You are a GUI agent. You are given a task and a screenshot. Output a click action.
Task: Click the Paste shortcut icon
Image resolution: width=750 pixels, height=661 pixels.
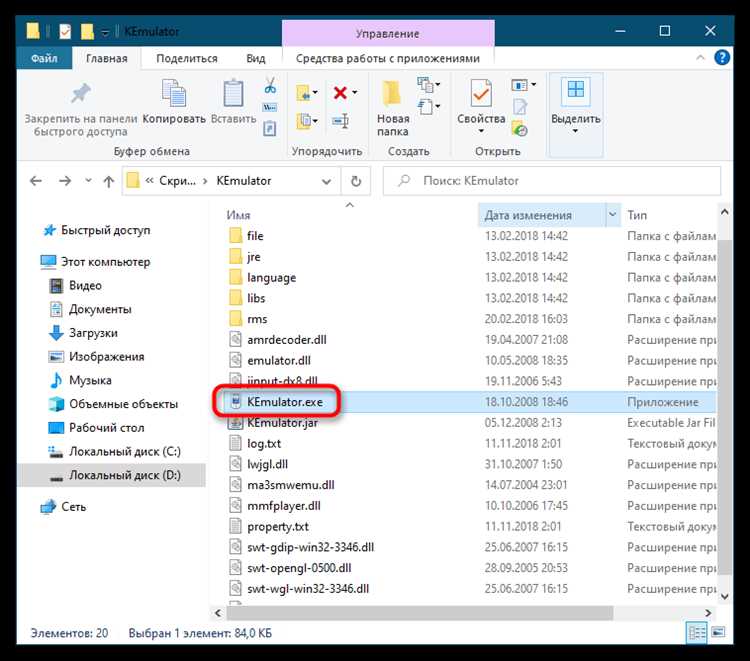click(x=270, y=128)
